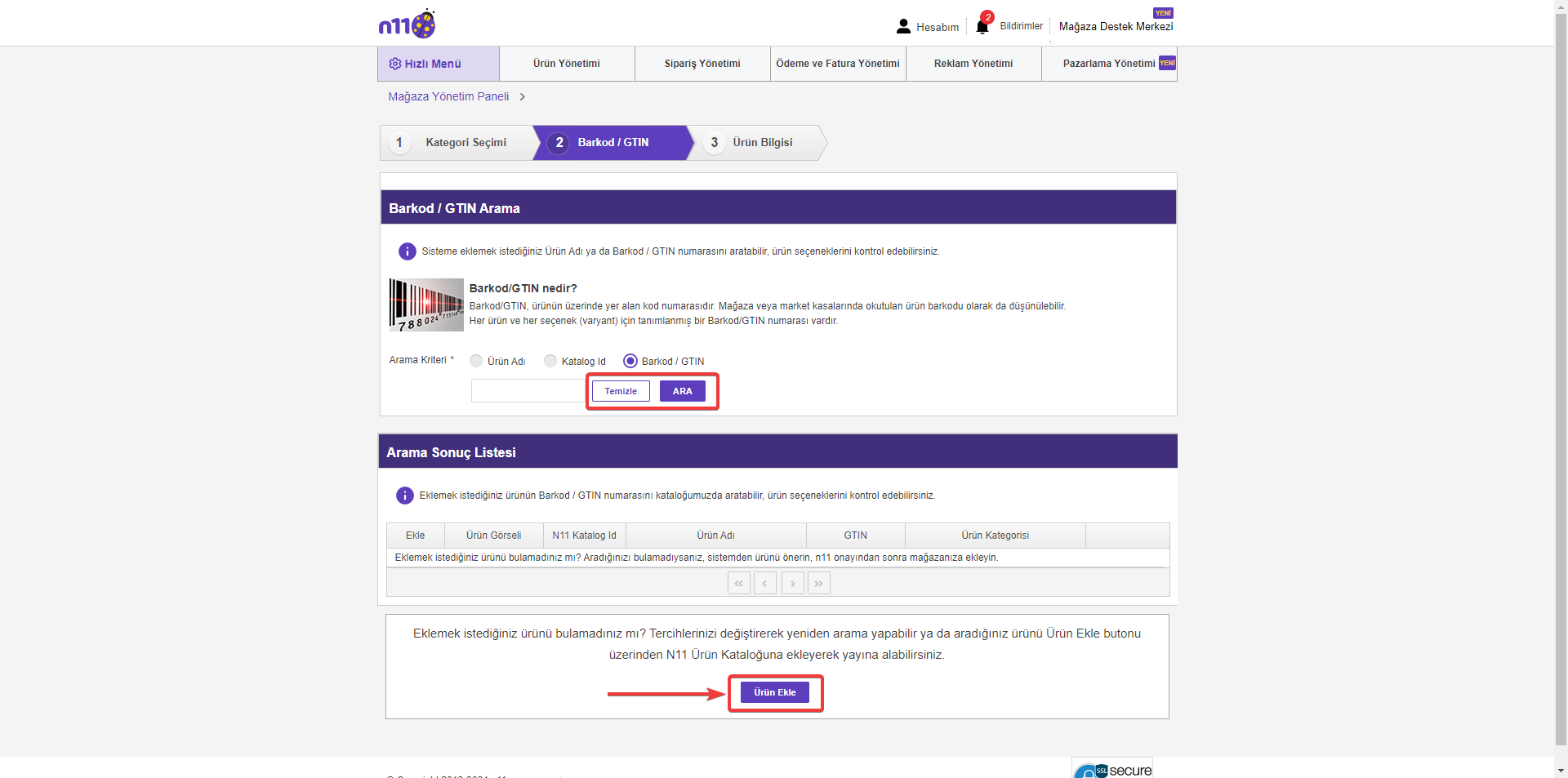Click the GTIN column header
1568x778 pixels.
pyautogui.click(x=856, y=536)
